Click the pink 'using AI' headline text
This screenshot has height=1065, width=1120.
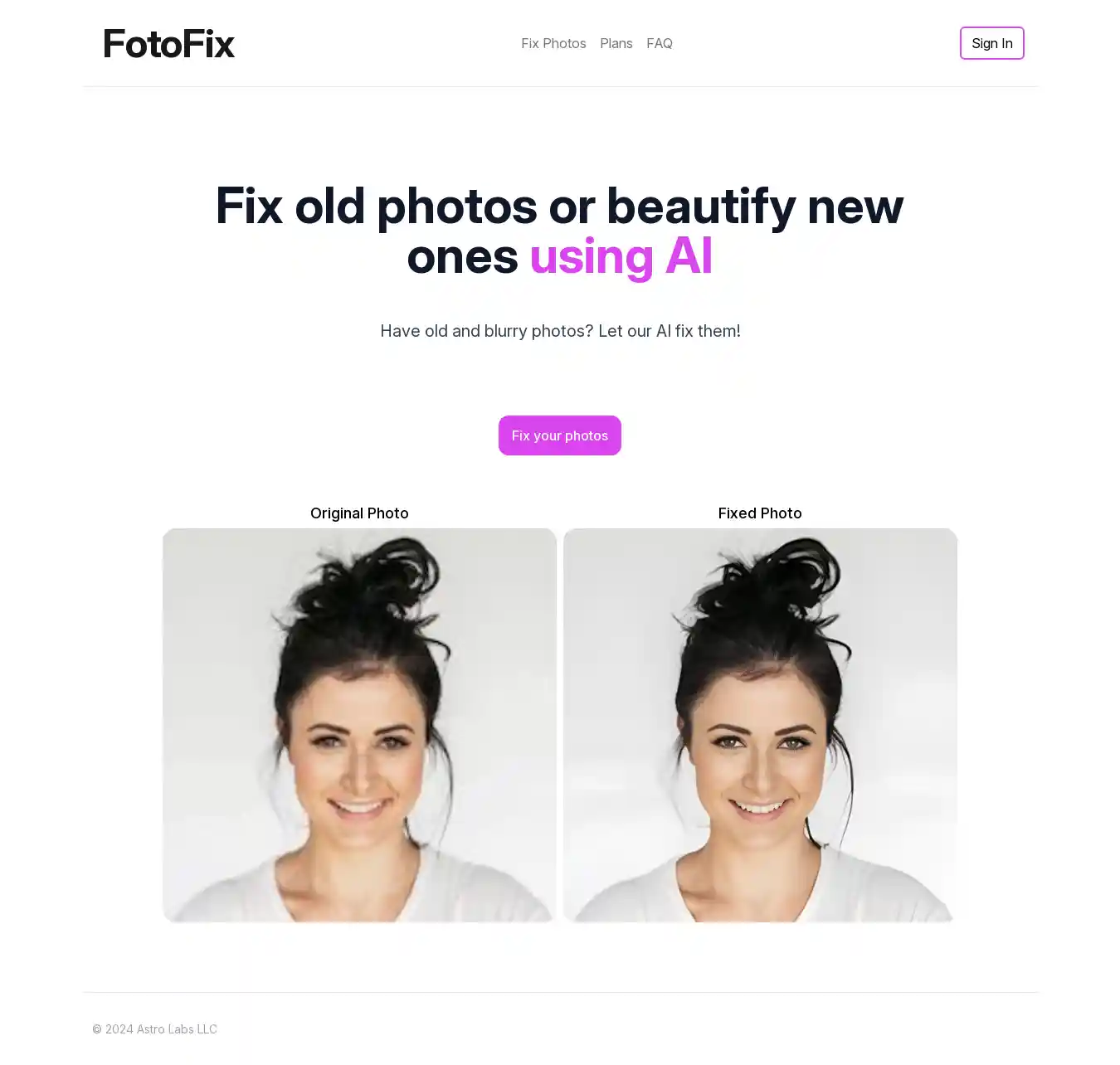[621, 256]
